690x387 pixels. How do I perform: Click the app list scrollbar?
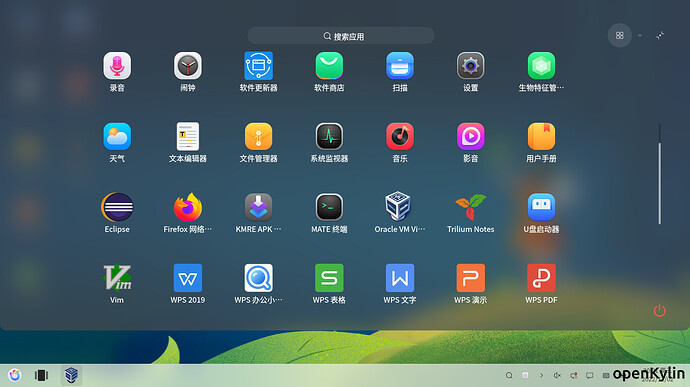point(659,184)
